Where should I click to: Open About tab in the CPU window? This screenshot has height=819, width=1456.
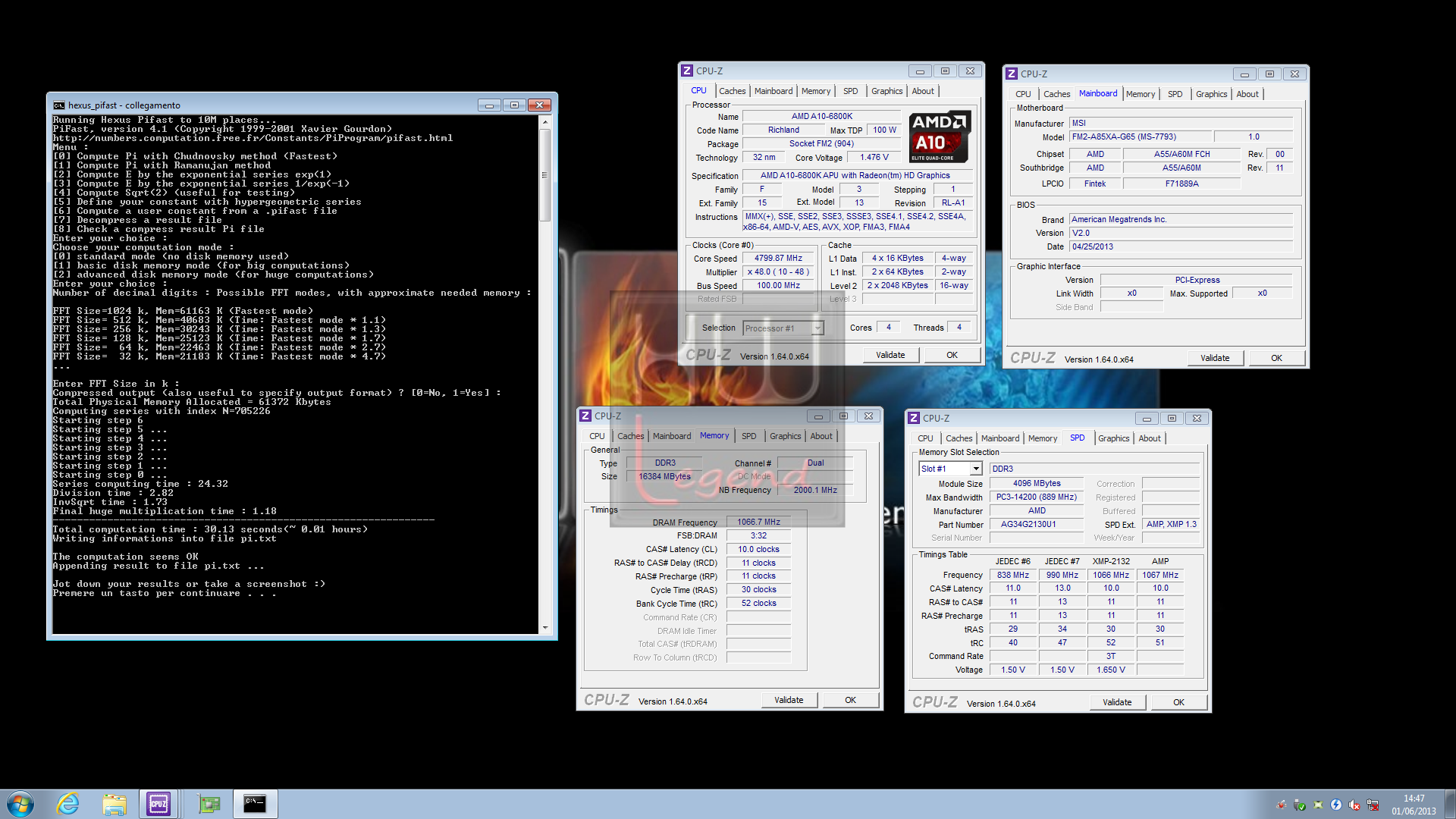(x=923, y=91)
